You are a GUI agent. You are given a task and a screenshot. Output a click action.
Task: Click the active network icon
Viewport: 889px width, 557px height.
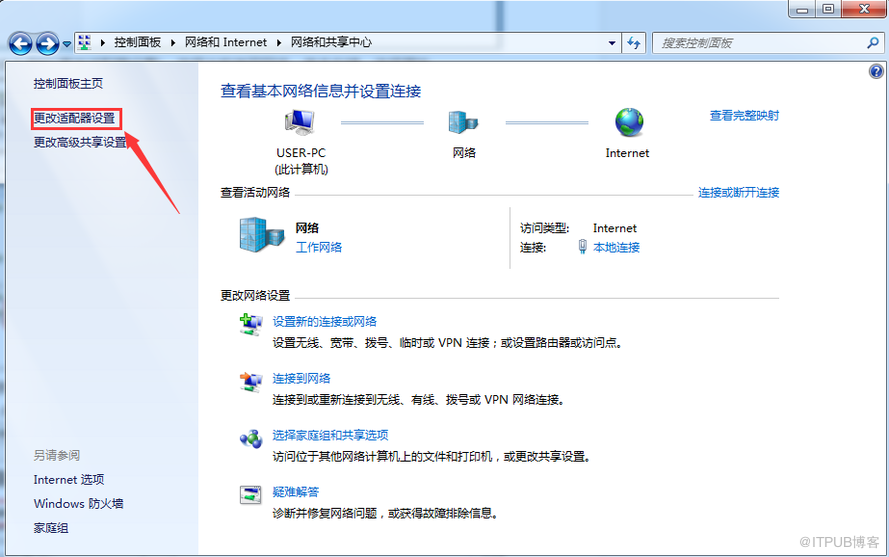pyautogui.click(x=261, y=234)
